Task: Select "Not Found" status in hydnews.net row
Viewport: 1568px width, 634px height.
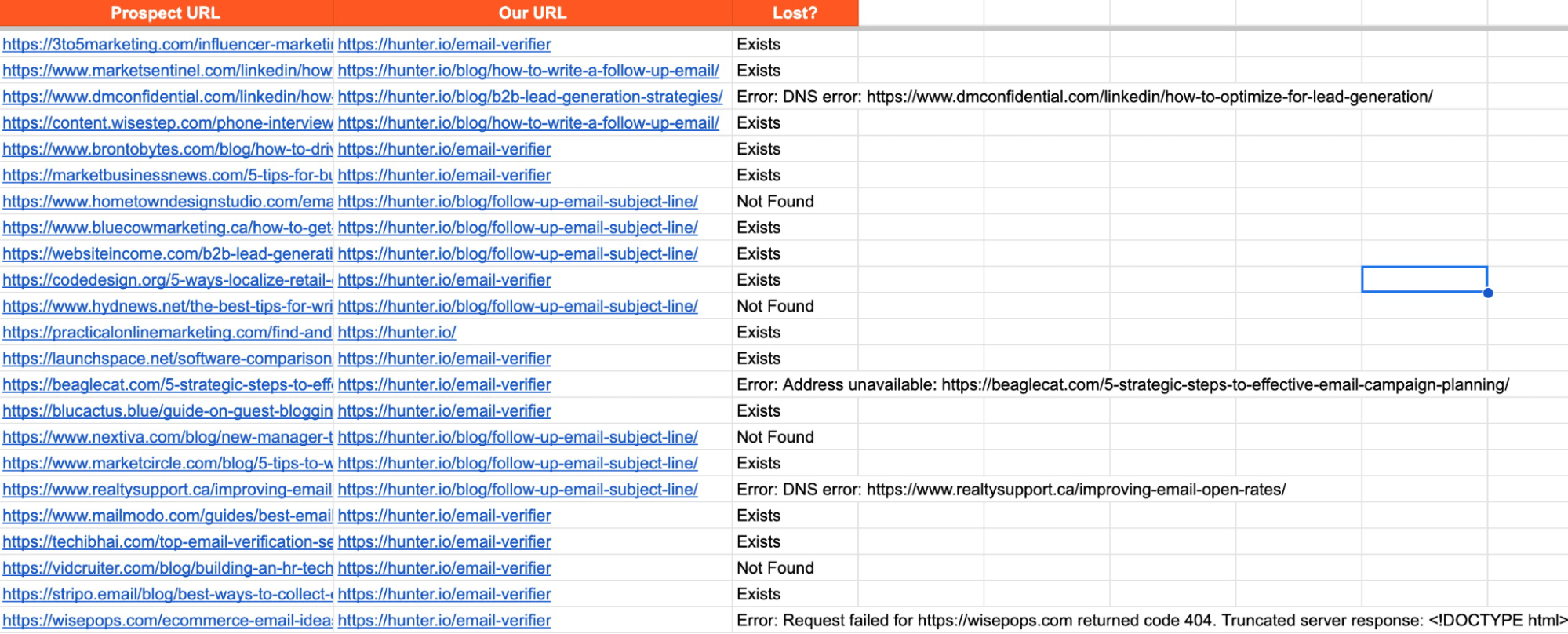Action: click(x=775, y=306)
